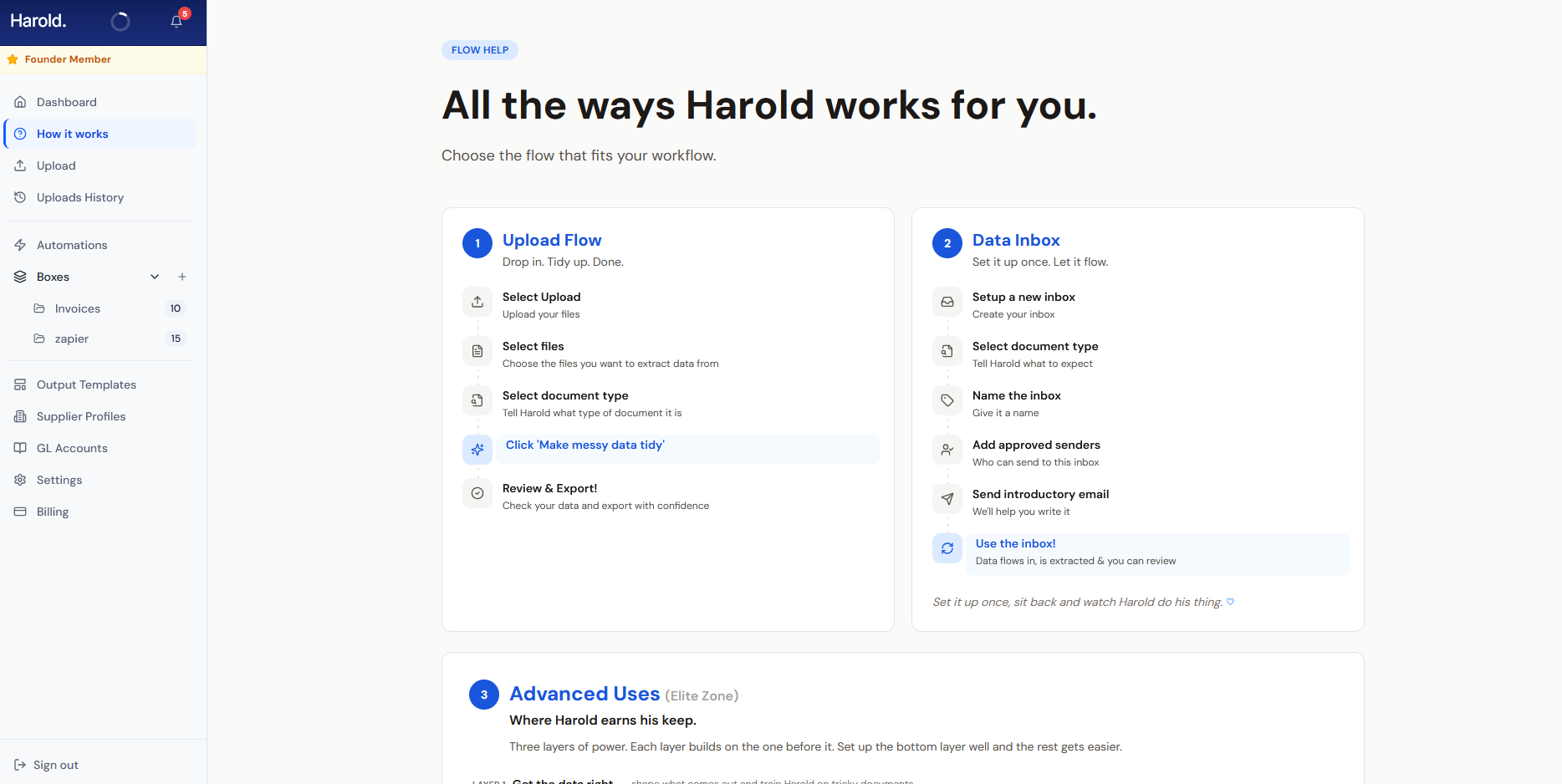This screenshot has width=1562, height=784.
Task: Open the Invoices box
Action: point(109,308)
